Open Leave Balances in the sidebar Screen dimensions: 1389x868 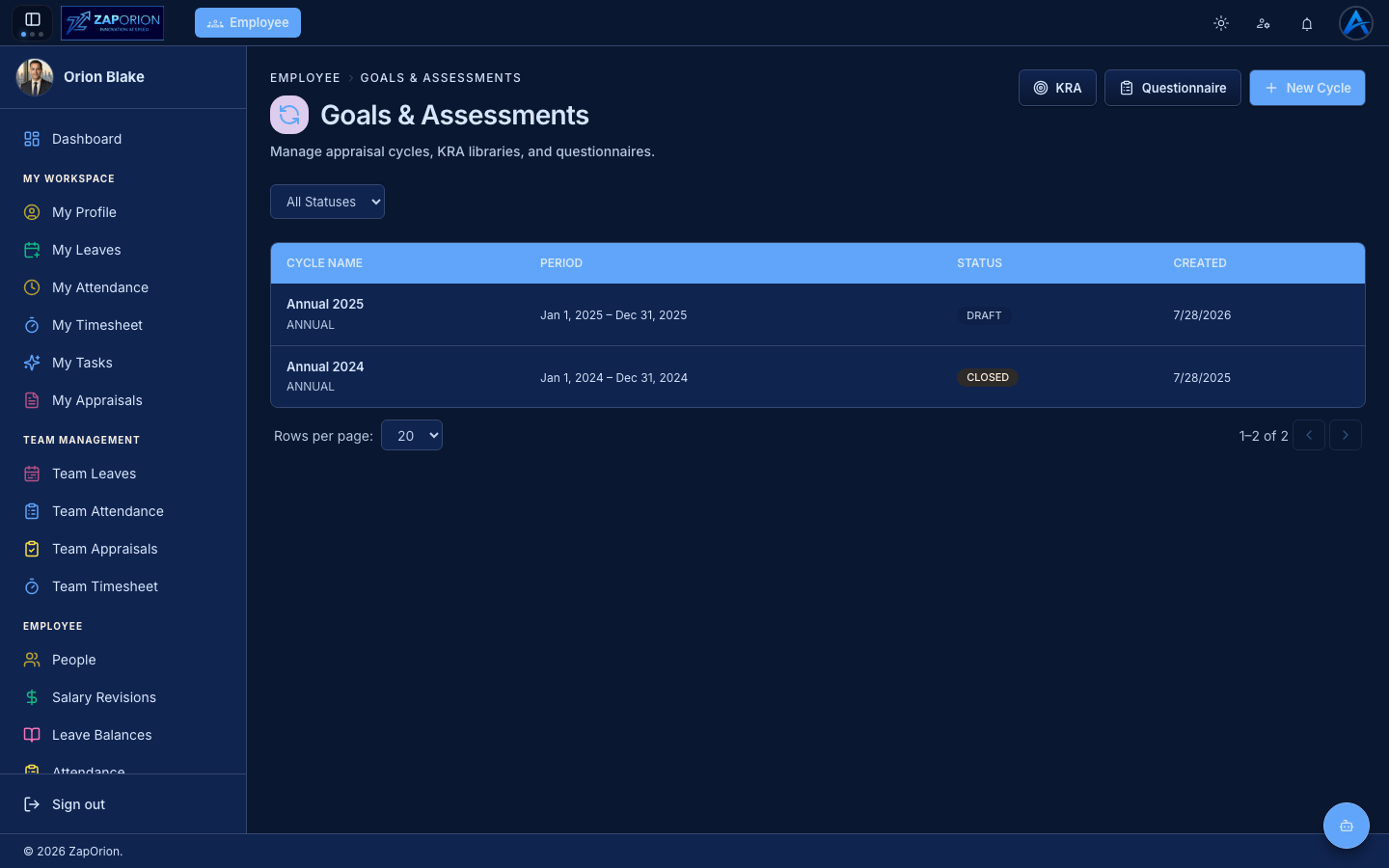pos(123,735)
